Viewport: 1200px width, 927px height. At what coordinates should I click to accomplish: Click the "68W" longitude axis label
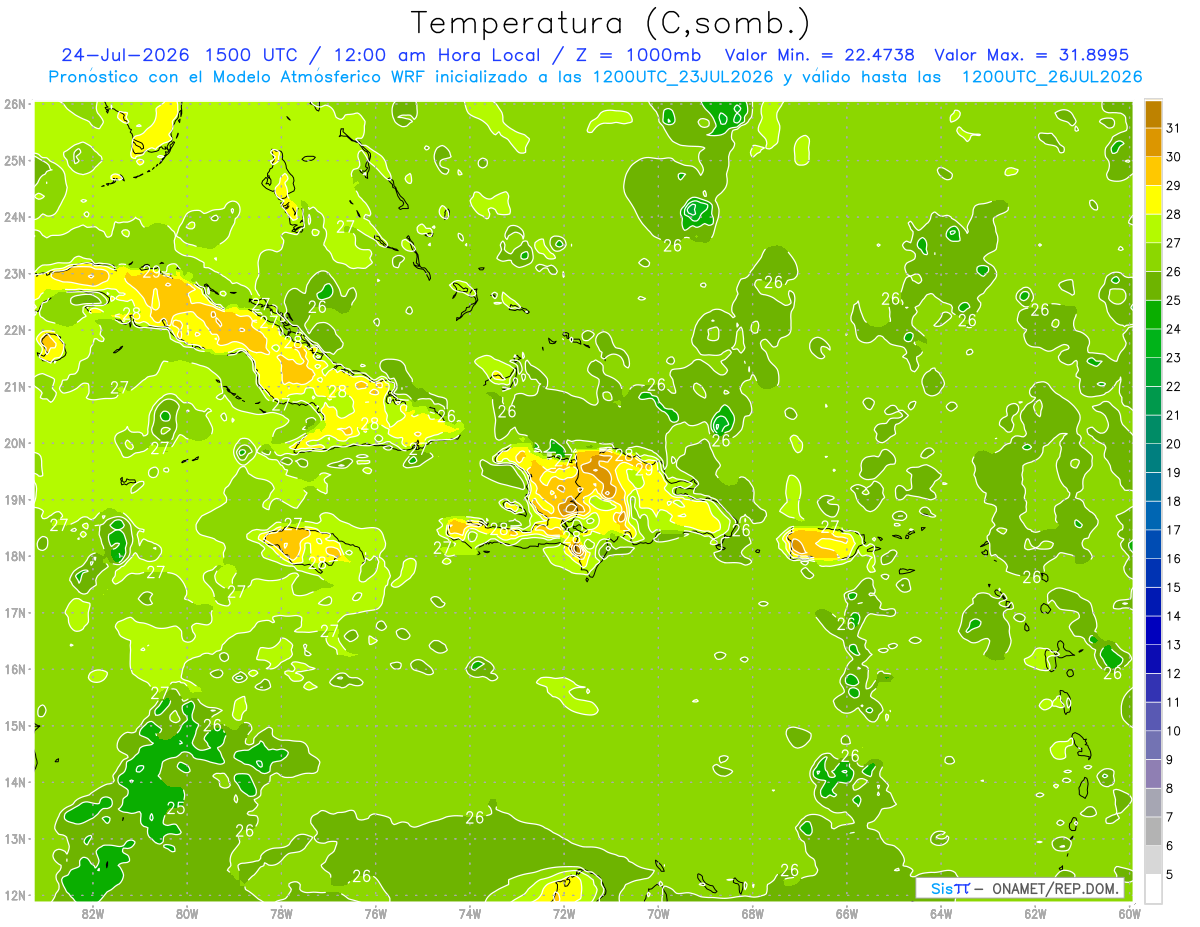[752, 913]
